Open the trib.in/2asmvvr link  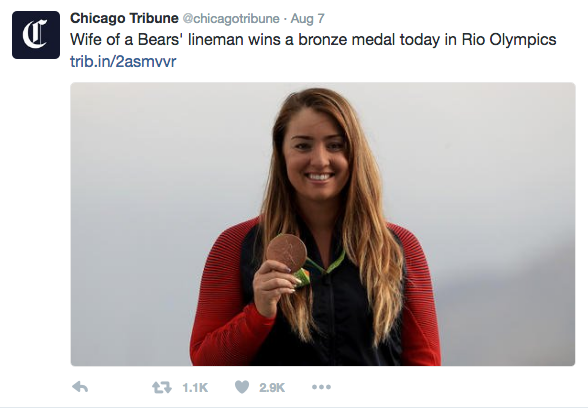[x=123, y=61]
